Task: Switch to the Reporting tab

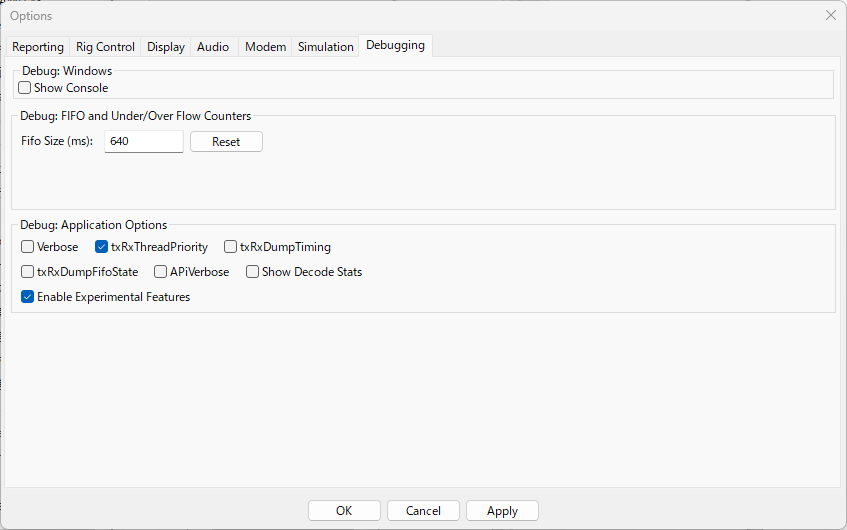Action: pyautogui.click(x=38, y=47)
